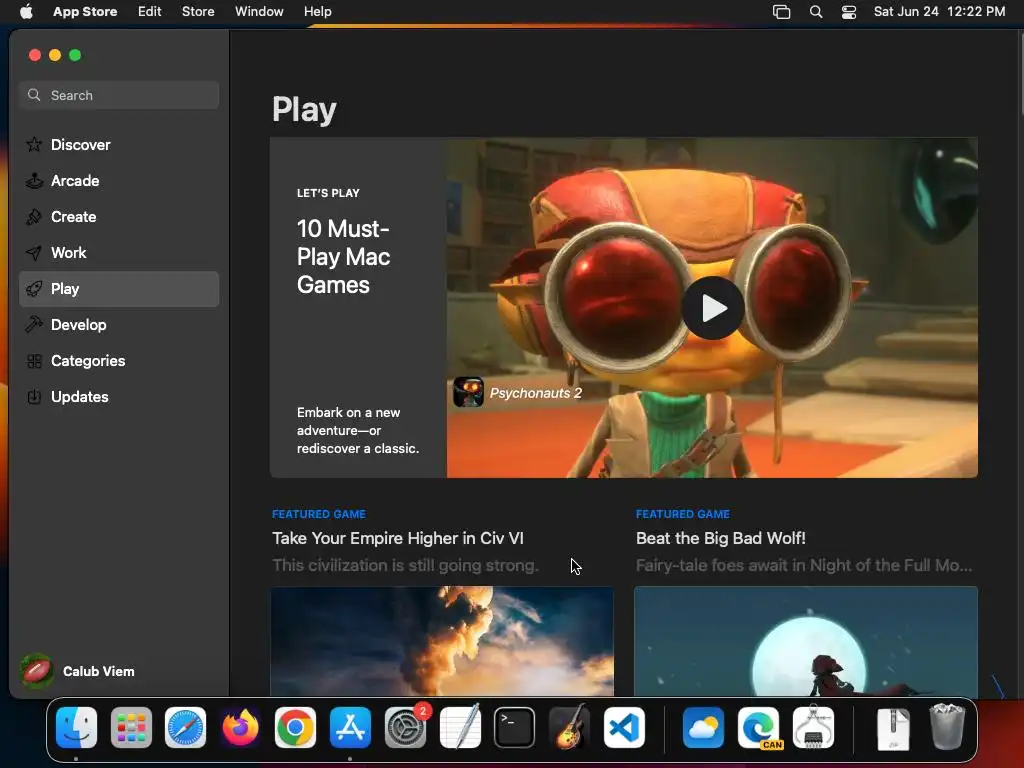Launch Firefox from the dock
1024x768 pixels.
point(240,727)
